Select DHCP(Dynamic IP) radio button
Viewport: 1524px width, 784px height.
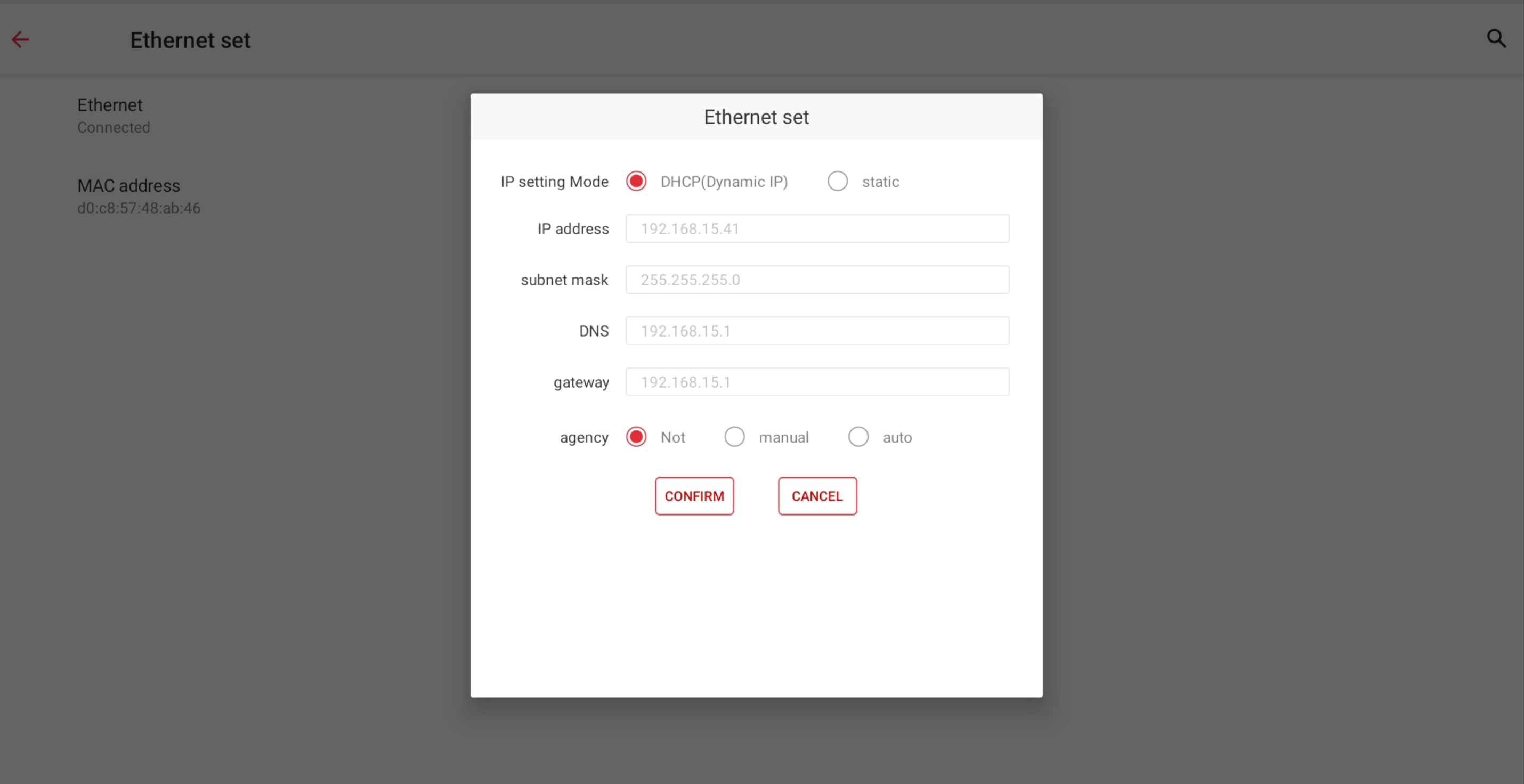(636, 181)
